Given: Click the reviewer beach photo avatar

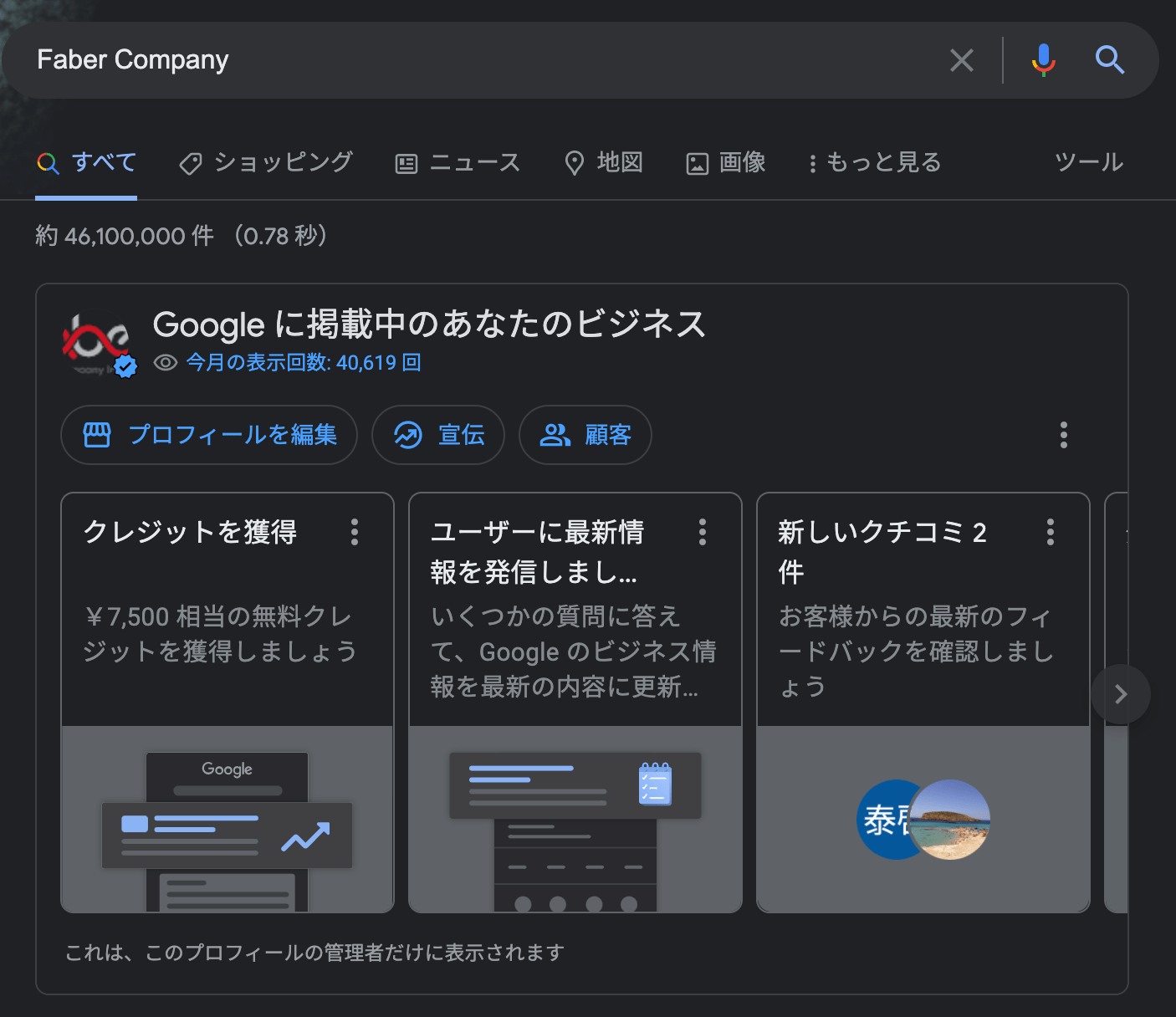Looking at the screenshot, I should (950, 820).
